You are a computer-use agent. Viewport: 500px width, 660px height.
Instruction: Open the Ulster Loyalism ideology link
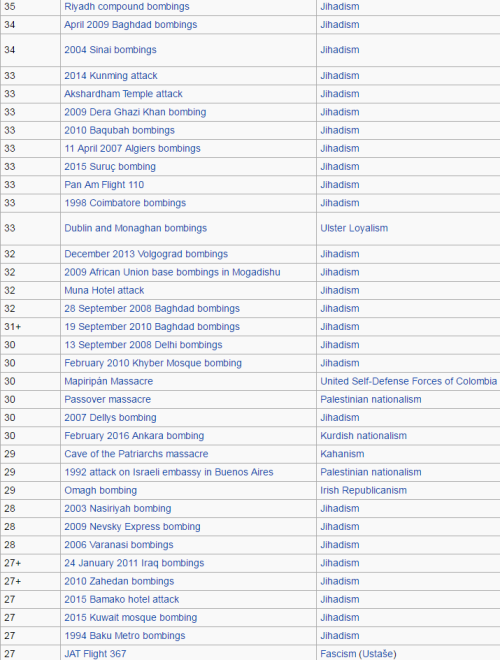[354, 228]
